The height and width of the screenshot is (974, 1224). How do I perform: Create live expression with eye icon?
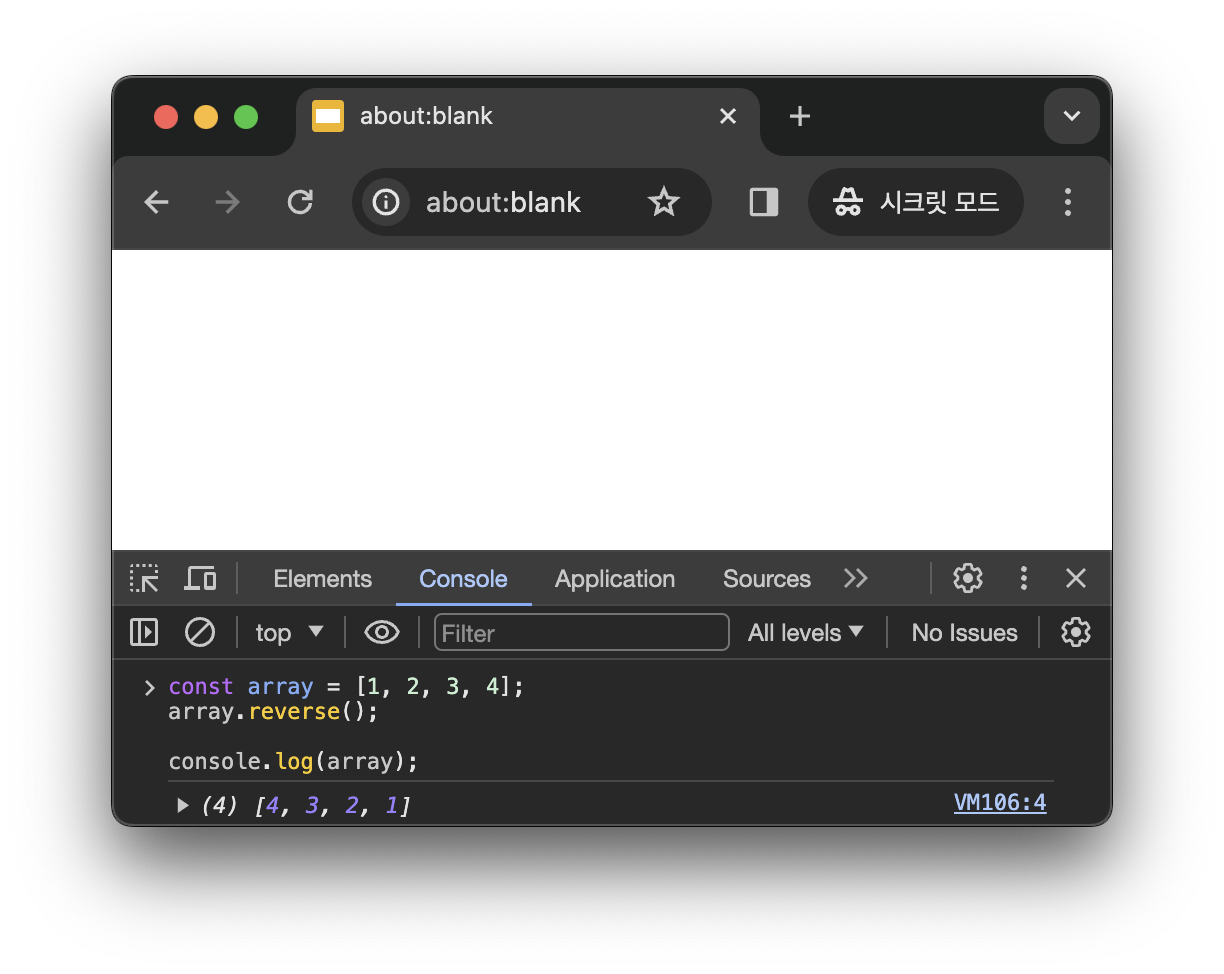(382, 632)
